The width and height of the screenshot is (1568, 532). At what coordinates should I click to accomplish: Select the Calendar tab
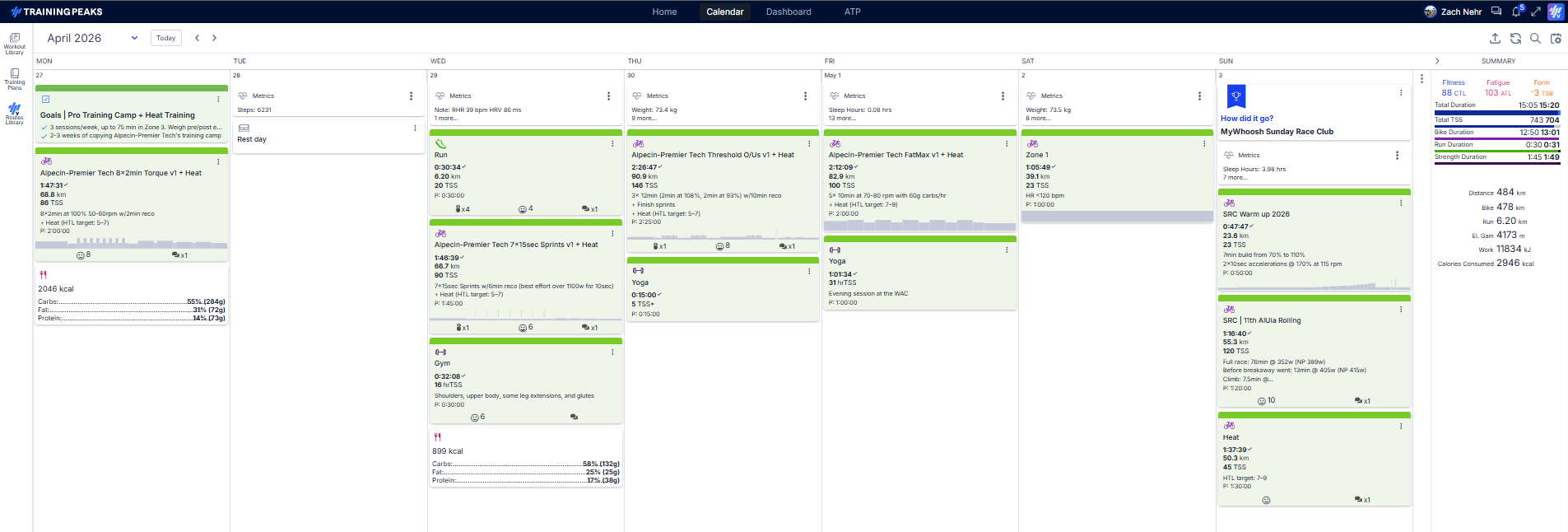tap(725, 12)
